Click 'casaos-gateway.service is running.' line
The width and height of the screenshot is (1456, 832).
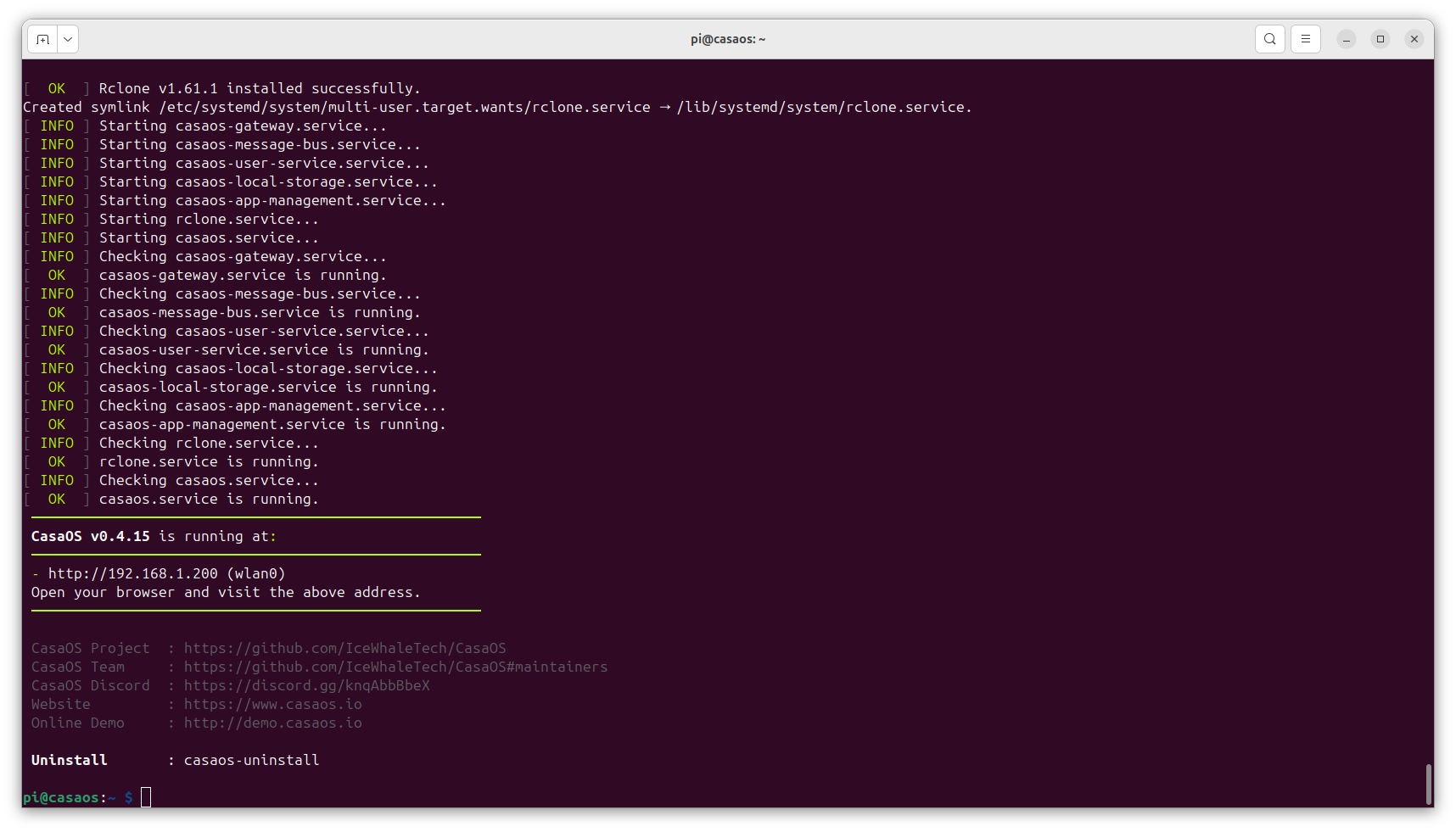[243, 276]
